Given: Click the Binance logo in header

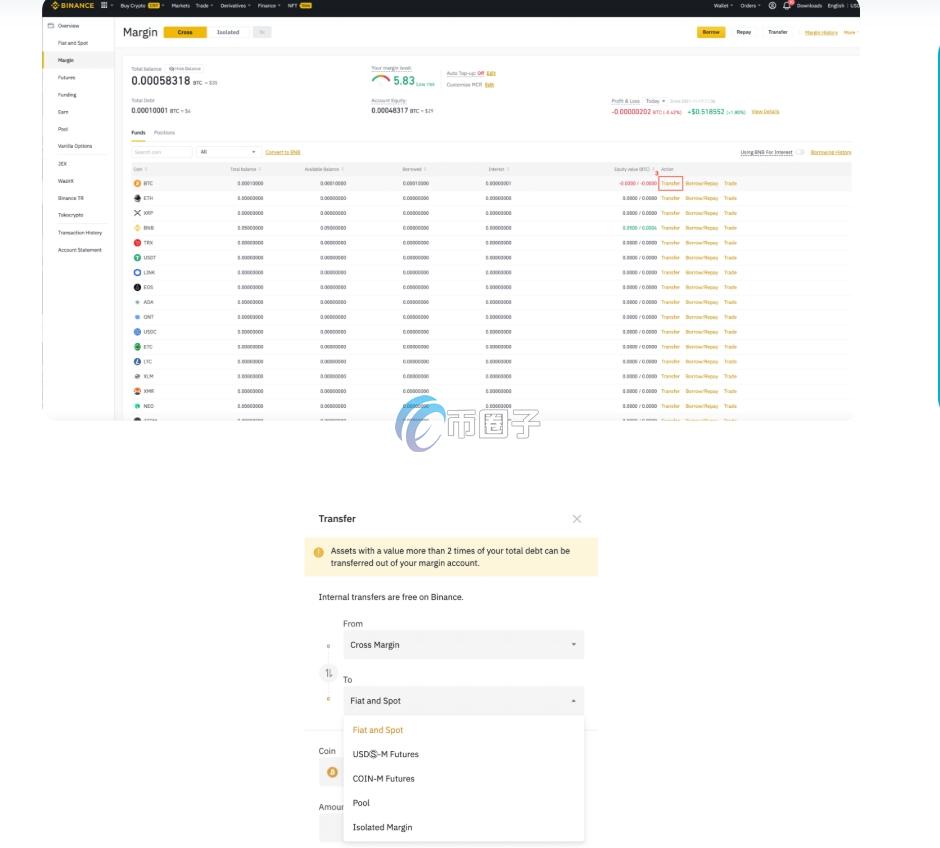Looking at the screenshot, I should tap(72, 5).
